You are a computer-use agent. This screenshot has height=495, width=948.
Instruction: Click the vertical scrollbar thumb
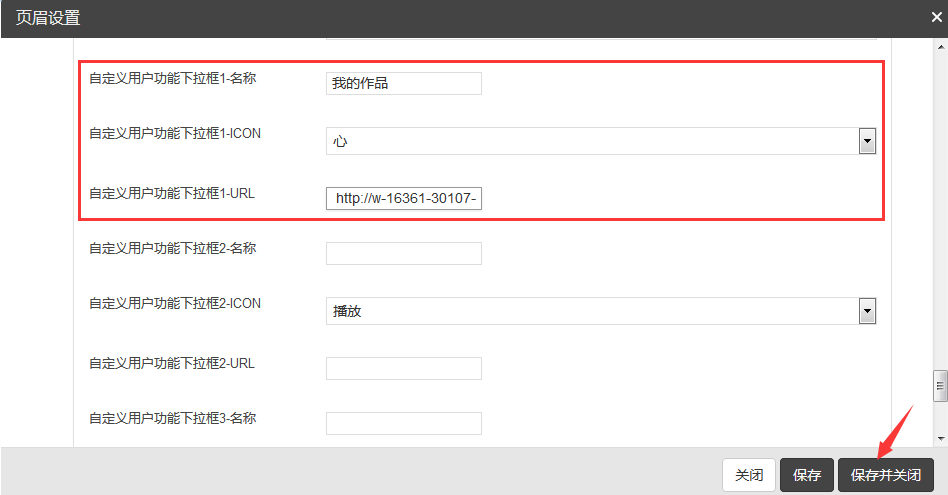pyautogui.click(x=941, y=386)
